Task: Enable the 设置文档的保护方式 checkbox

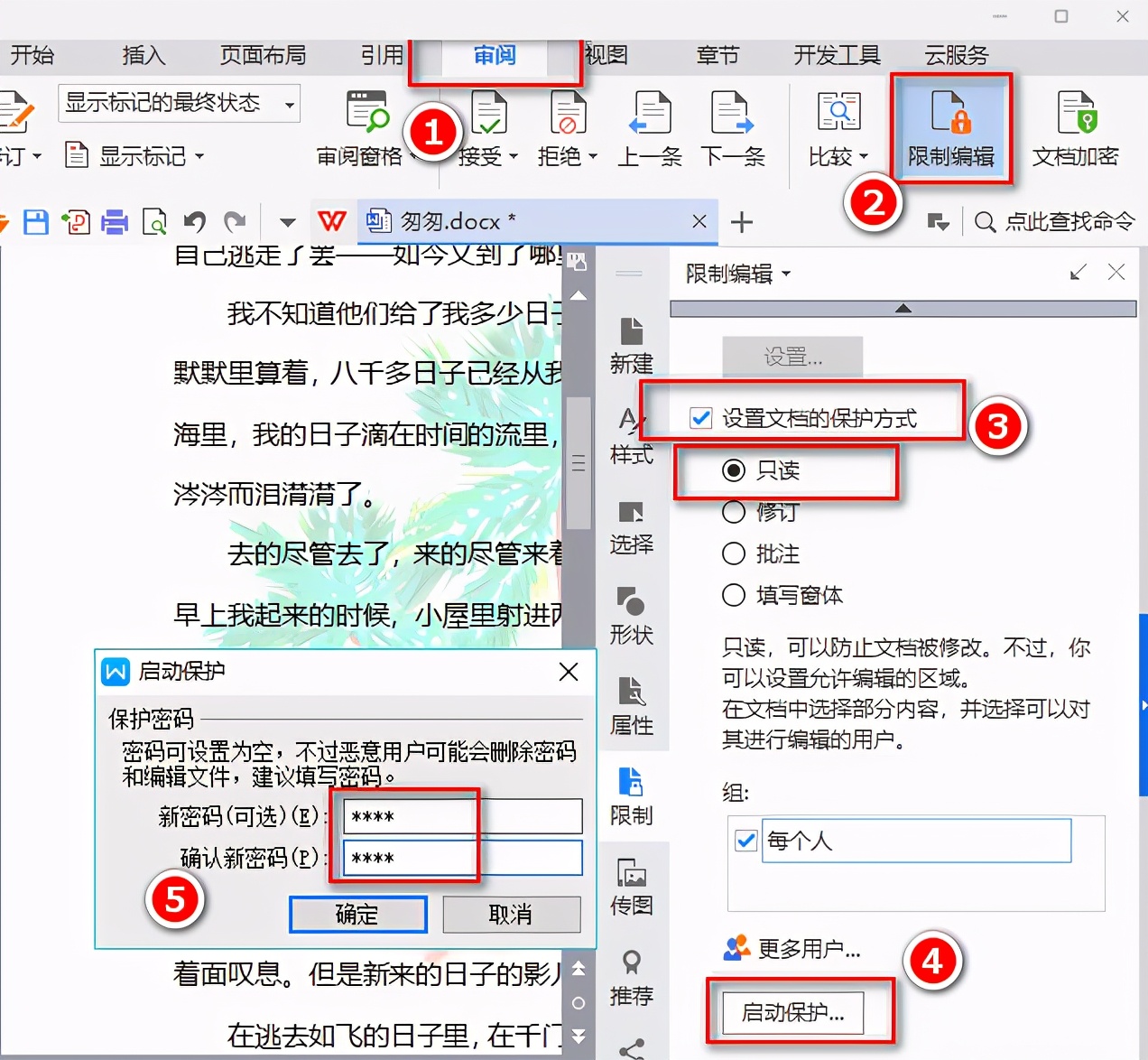Action: (701, 417)
